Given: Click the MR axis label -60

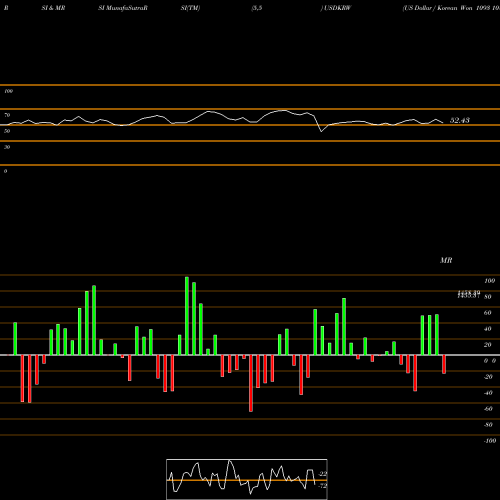Looking at the screenshot, I should point(488,409).
